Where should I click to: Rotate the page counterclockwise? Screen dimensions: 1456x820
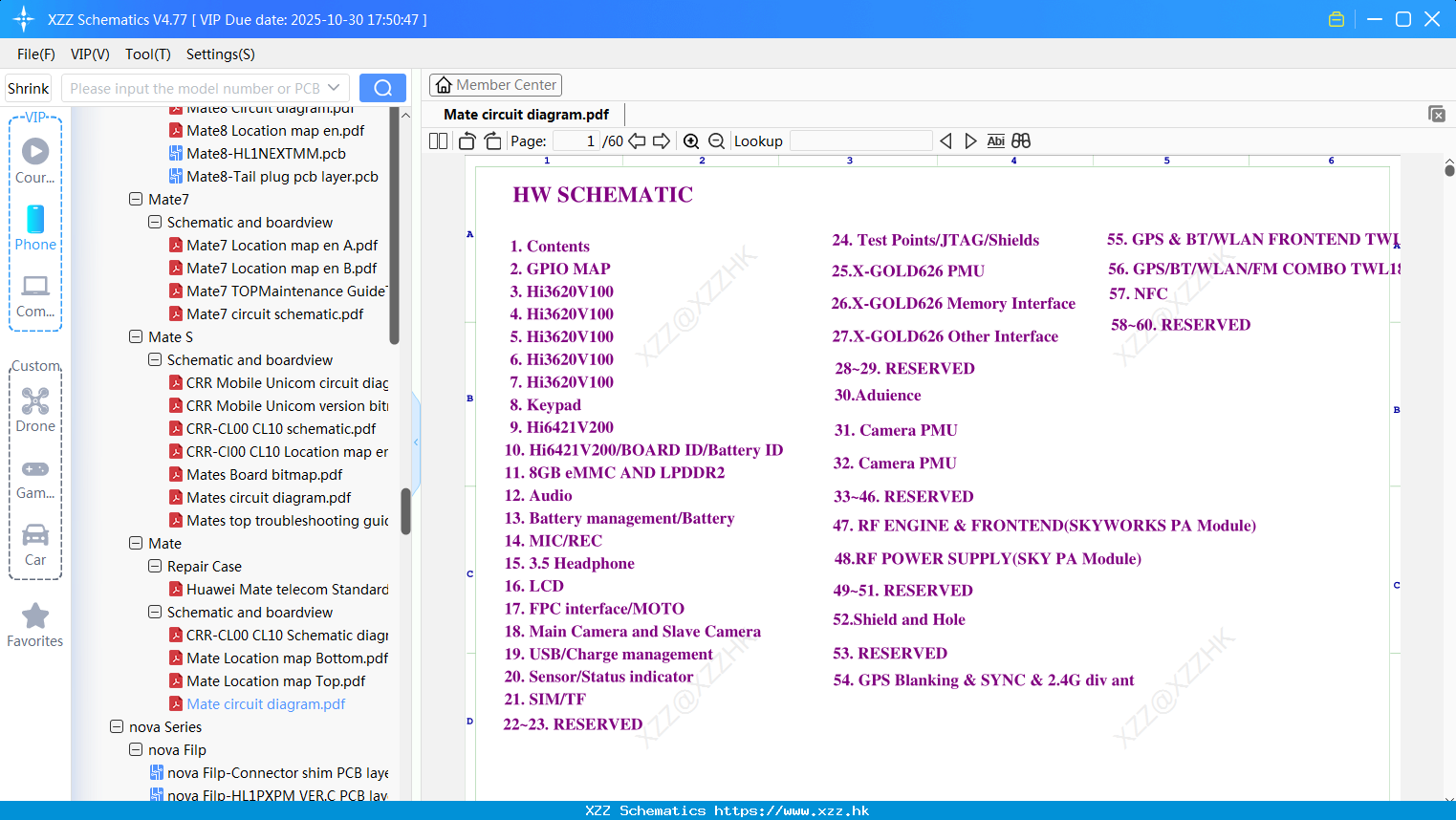(x=467, y=141)
